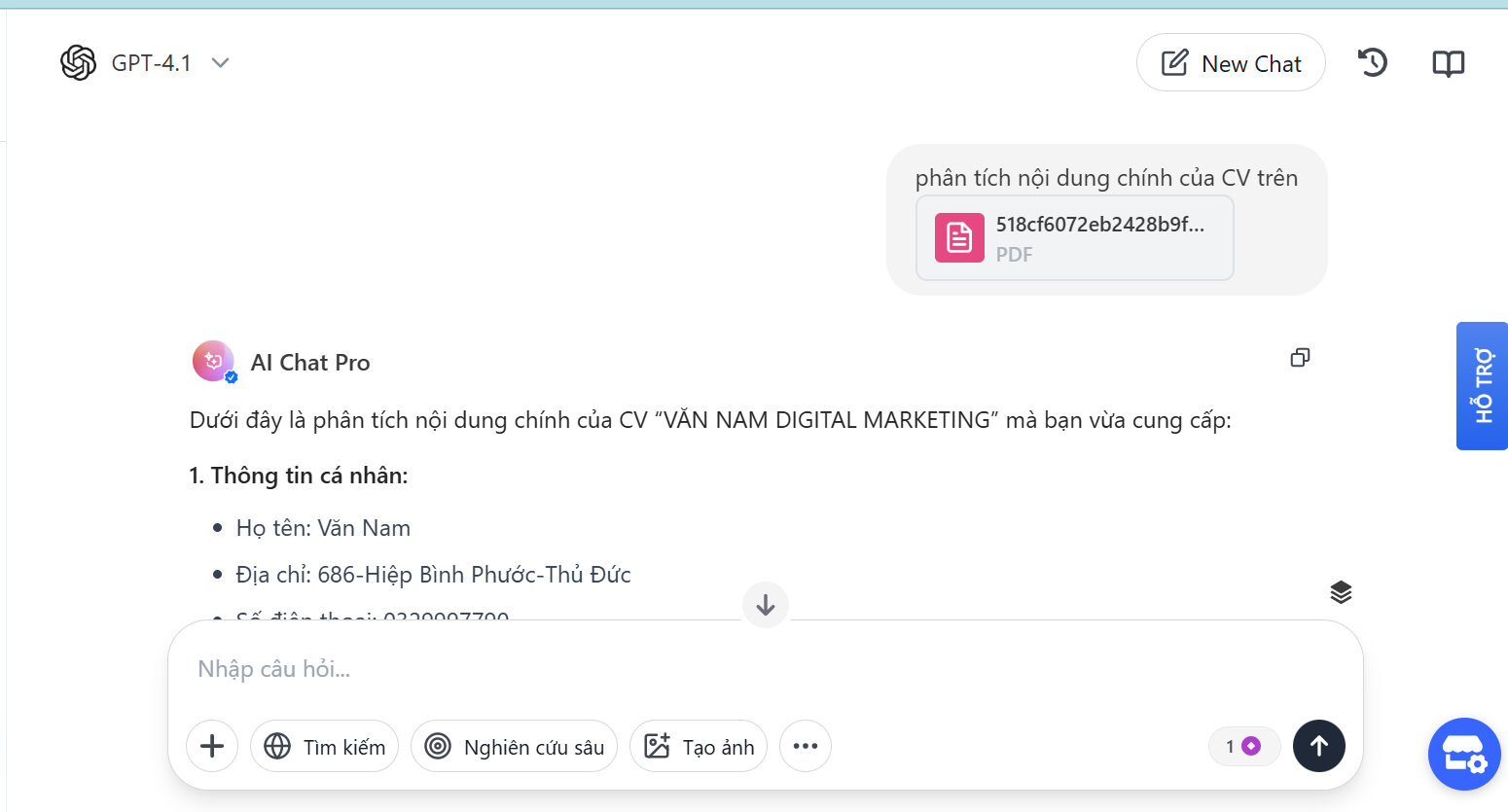The image size is (1508, 812).
Task: Enable Nghiên cứu sâu mode
Action: click(x=514, y=746)
